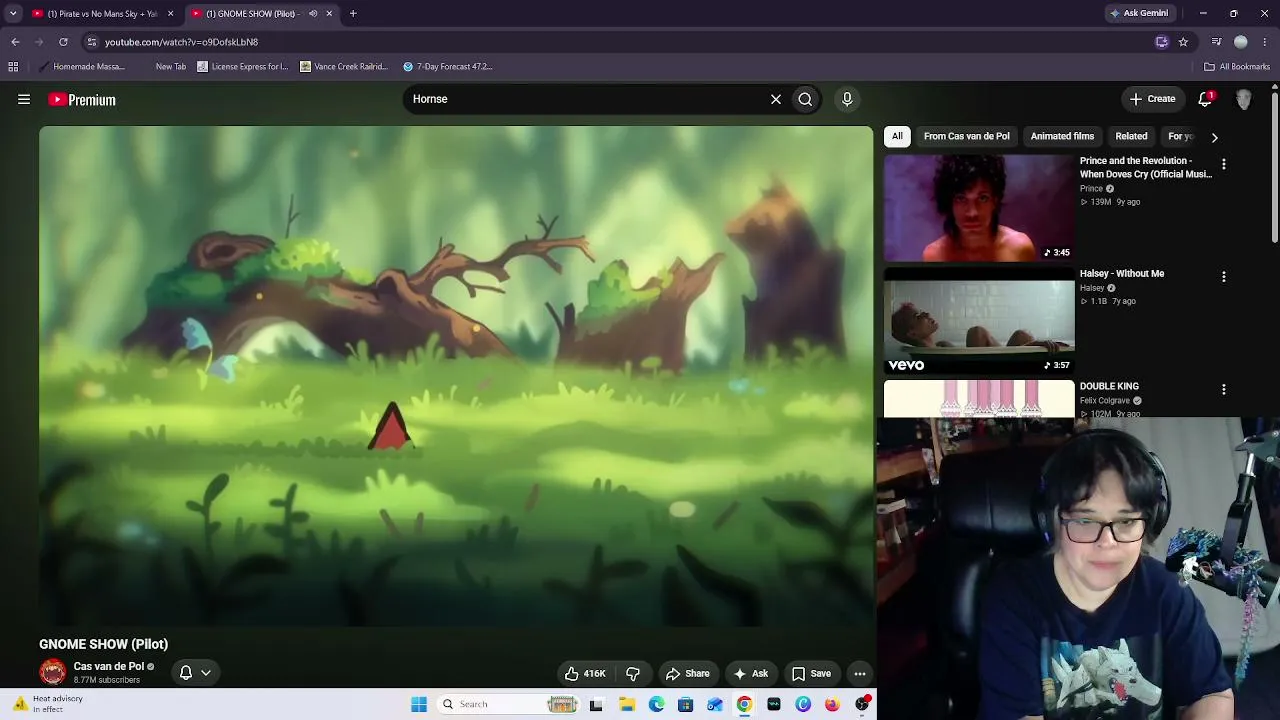Click the Create button
The image size is (1280, 720).
pyautogui.click(x=1152, y=99)
